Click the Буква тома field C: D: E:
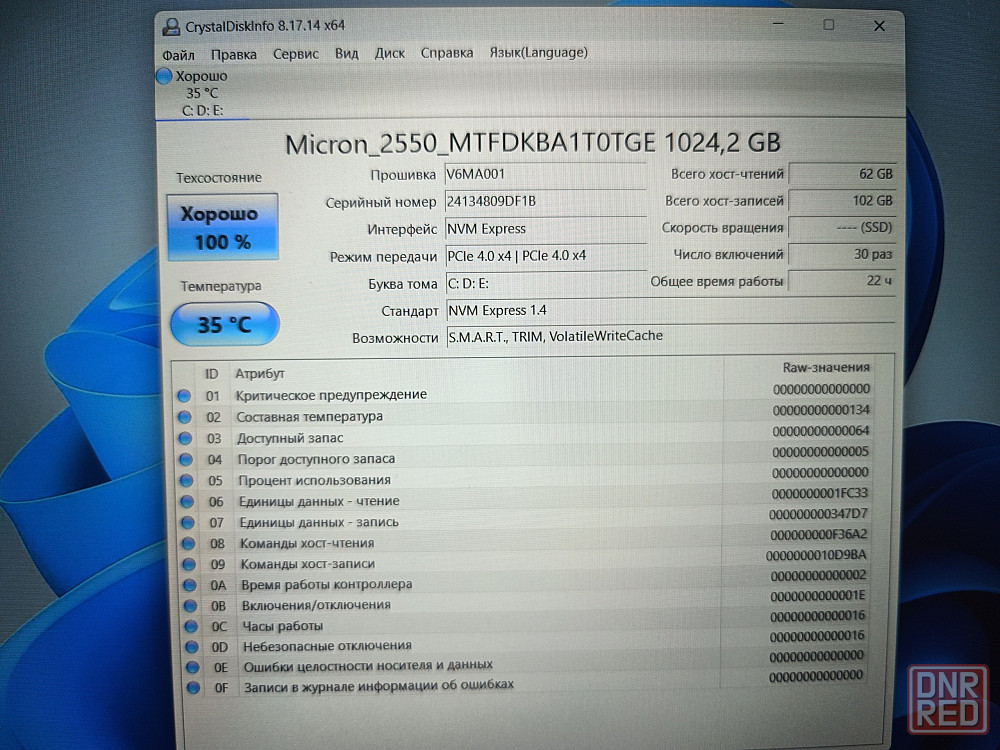 pos(545,283)
